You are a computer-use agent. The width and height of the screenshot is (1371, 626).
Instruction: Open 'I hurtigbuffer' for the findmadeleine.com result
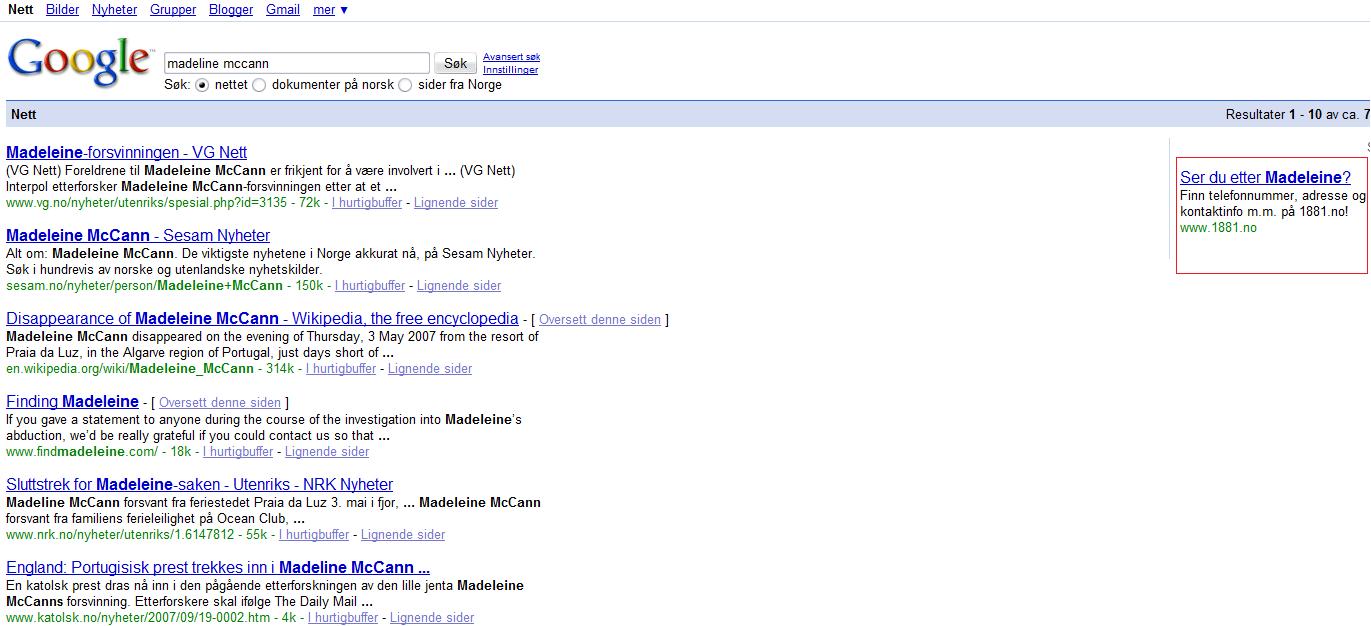point(238,452)
